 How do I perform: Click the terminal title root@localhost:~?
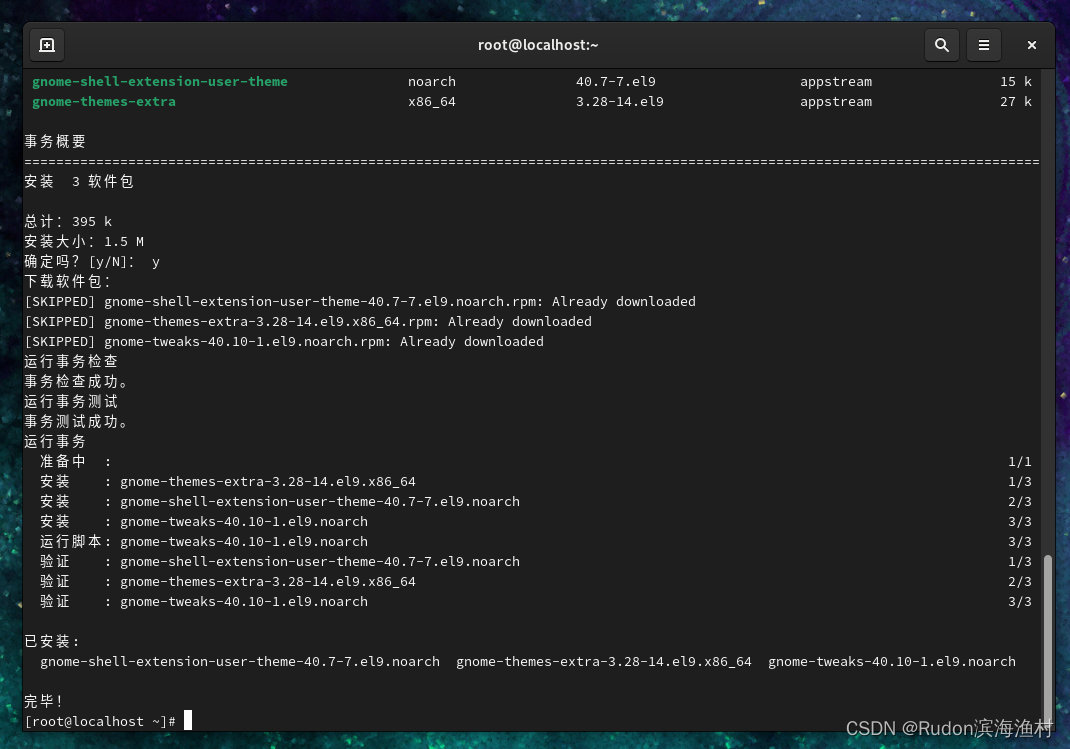pyautogui.click(x=538, y=45)
